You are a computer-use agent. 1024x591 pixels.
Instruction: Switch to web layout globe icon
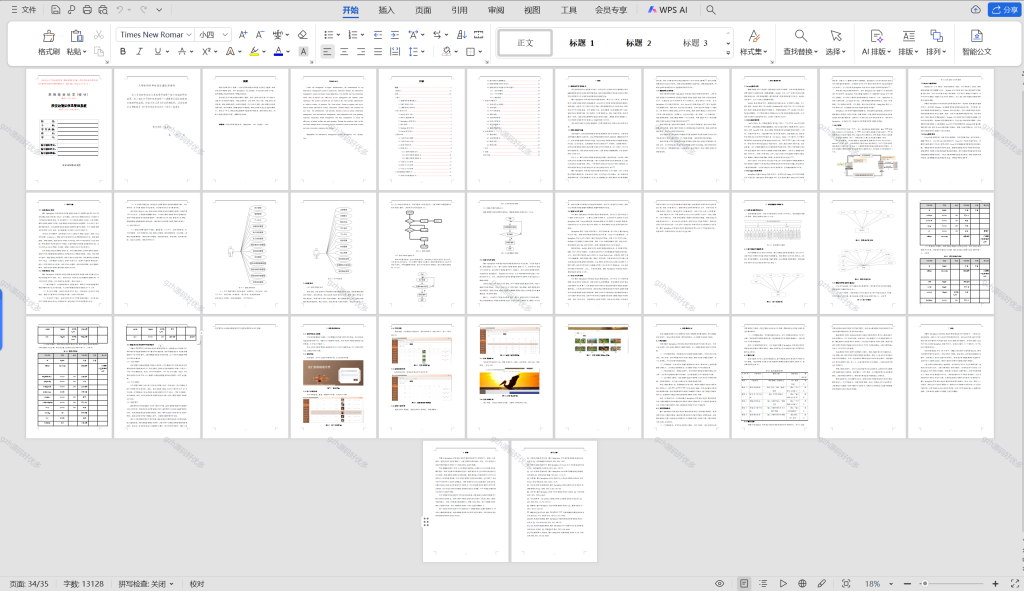pyautogui.click(x=802, y=584)
